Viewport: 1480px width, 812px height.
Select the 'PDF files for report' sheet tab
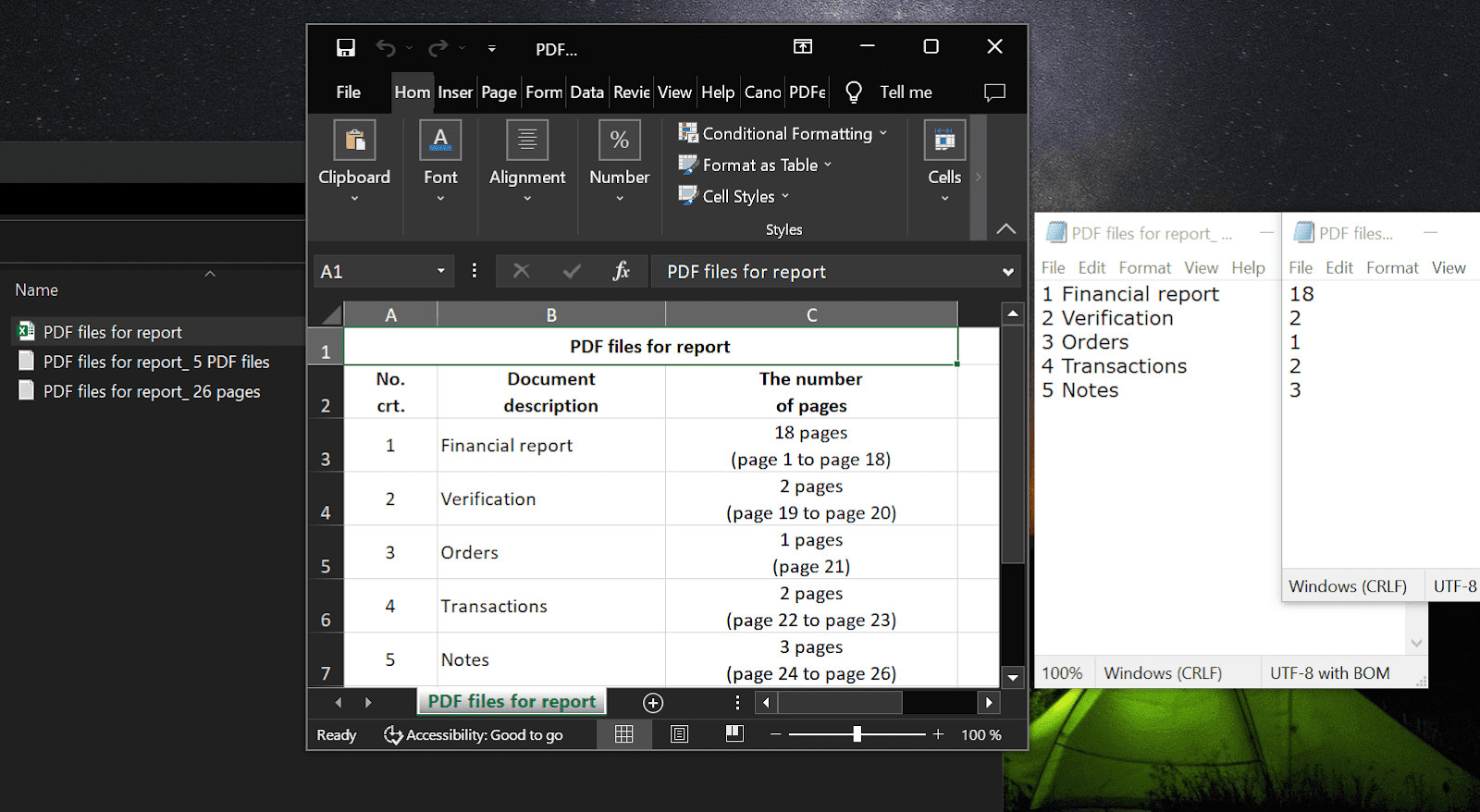point(512,702)
